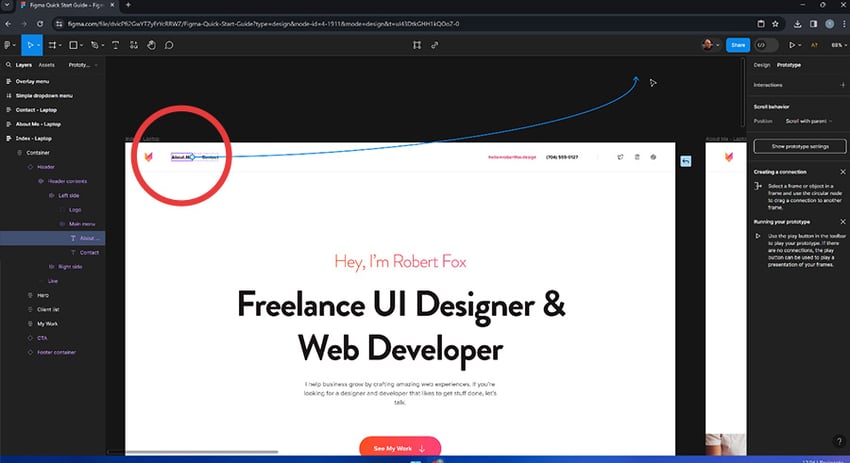Click the link icon in center toolbar

pos(435,45)
